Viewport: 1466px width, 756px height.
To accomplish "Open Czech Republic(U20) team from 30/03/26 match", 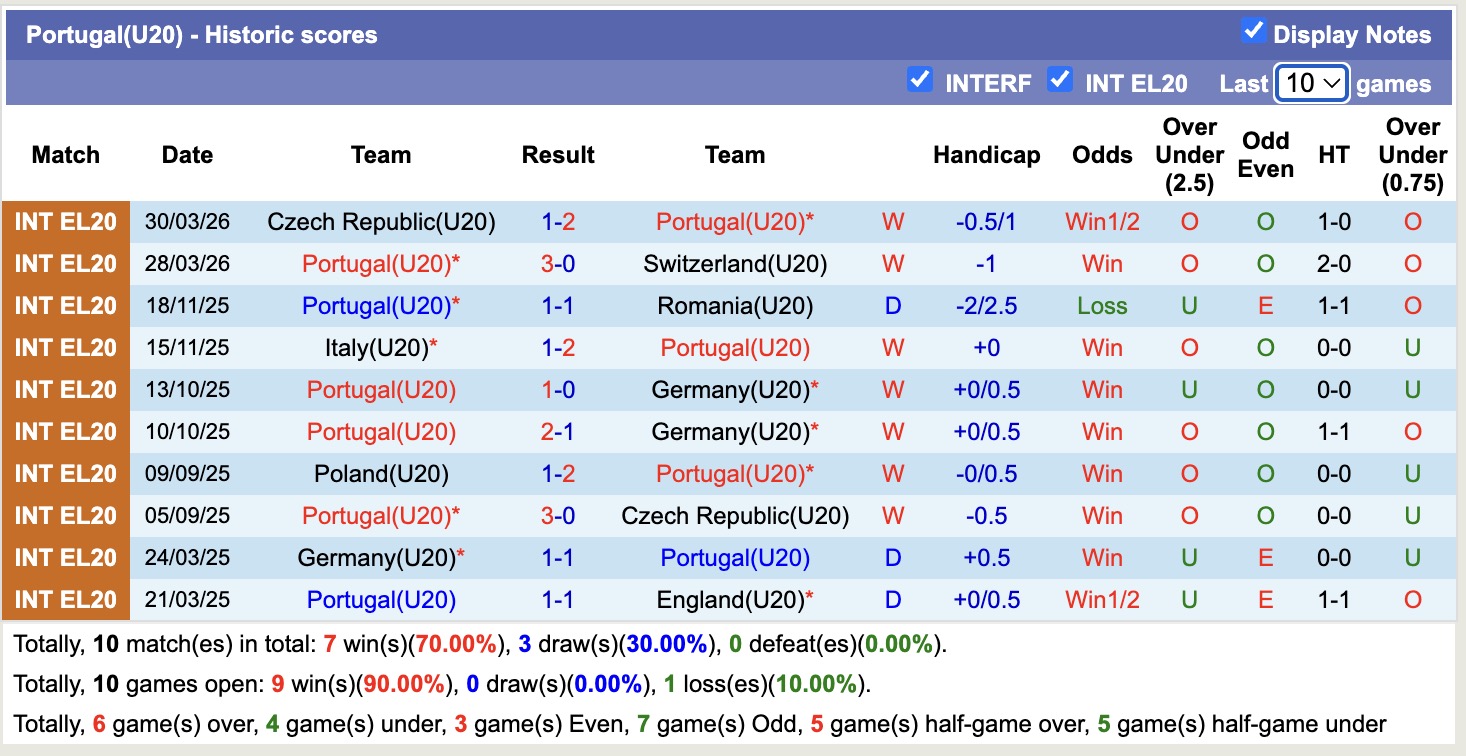I will click(381, 222).
